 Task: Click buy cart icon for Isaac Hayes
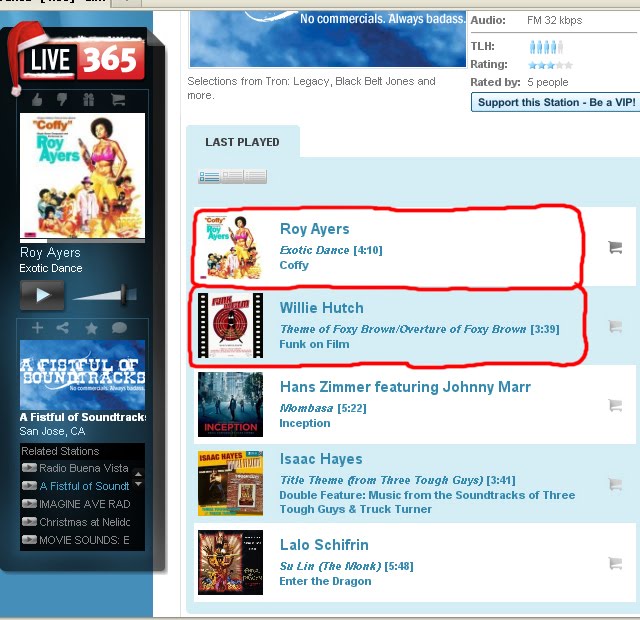615,484
